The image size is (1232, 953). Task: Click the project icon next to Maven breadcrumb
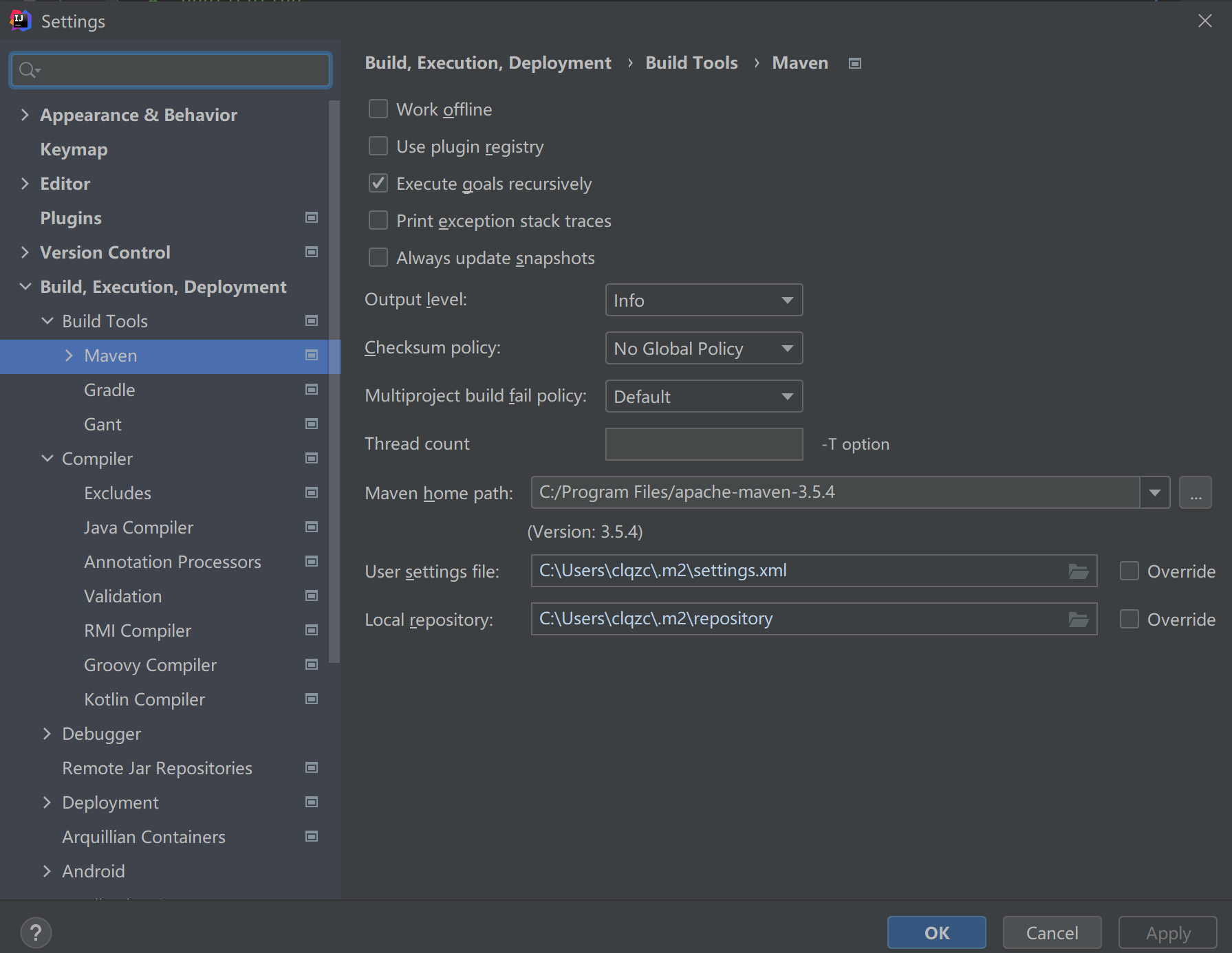pos(855,63)
